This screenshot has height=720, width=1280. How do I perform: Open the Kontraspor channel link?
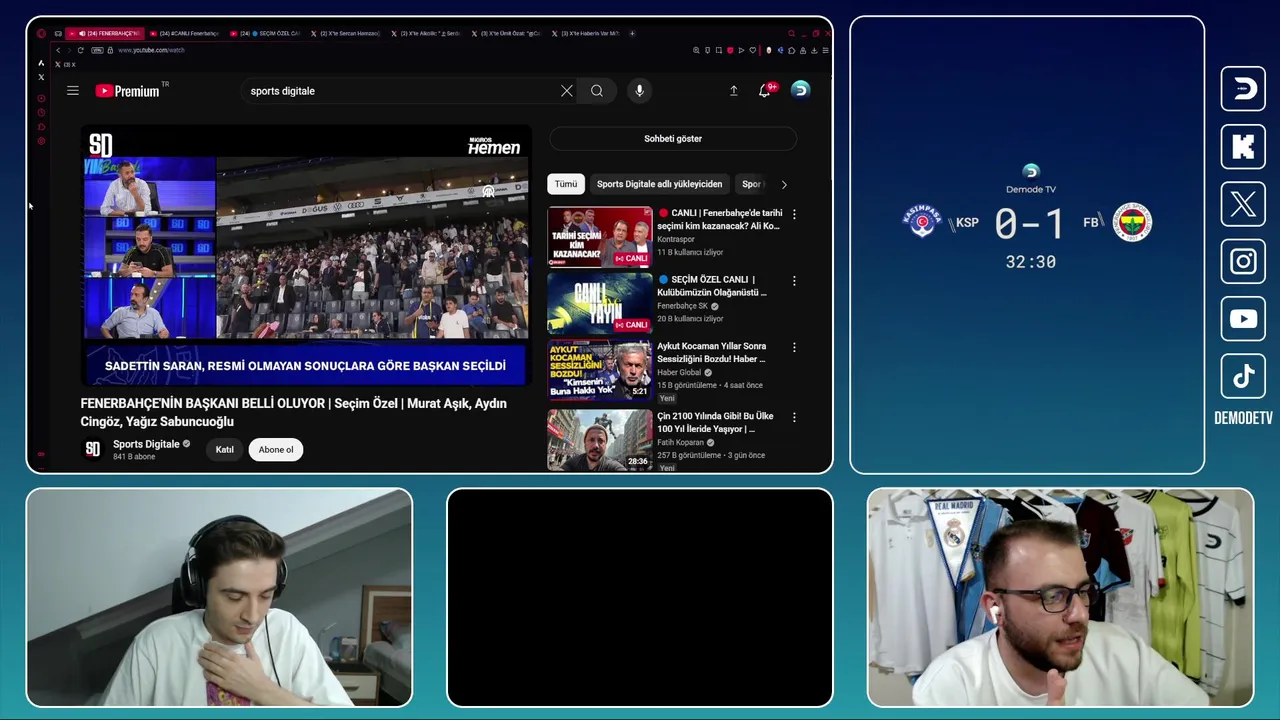pos(676,239)
